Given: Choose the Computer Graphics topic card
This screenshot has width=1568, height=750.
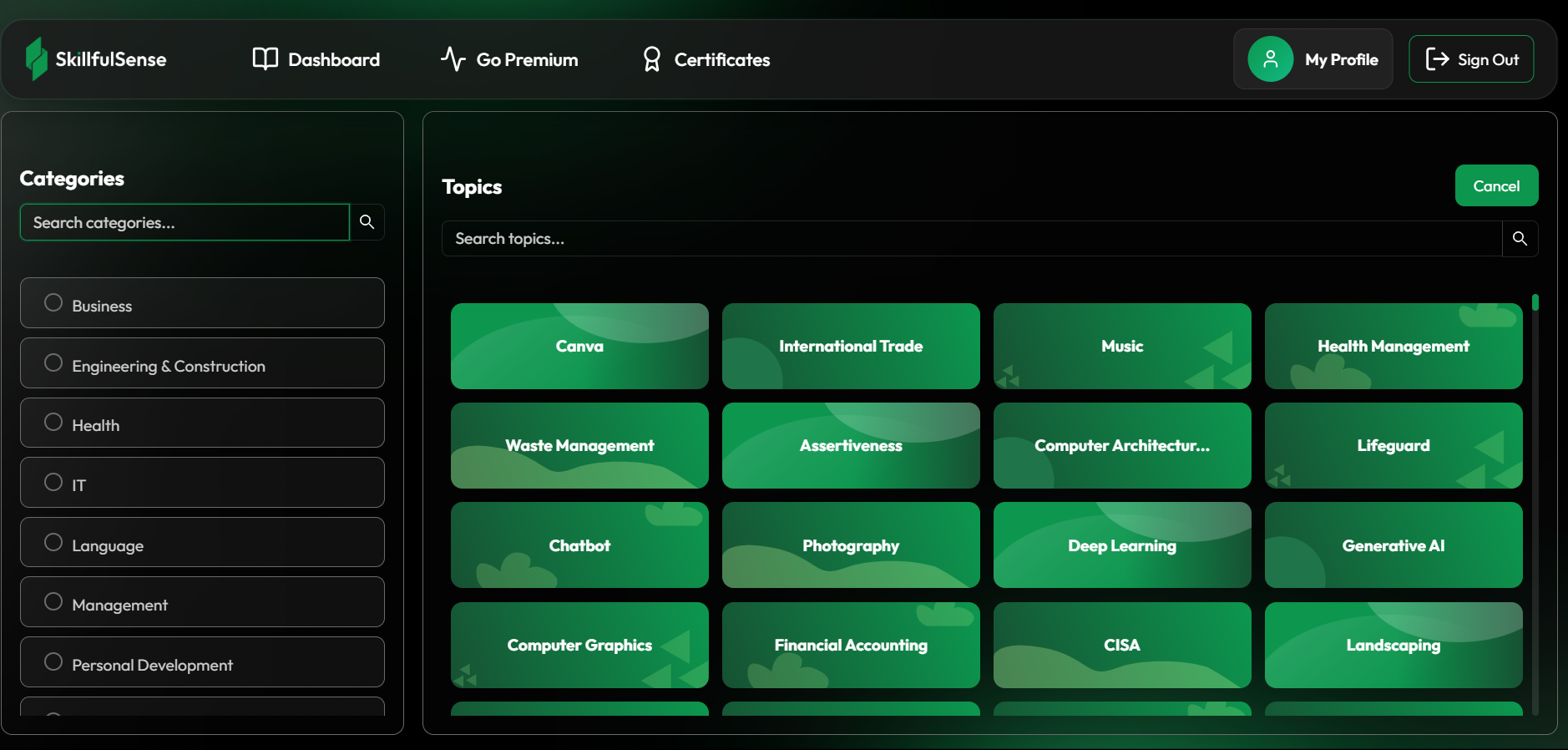Looking at the screenshot, I should click(579, 645).
